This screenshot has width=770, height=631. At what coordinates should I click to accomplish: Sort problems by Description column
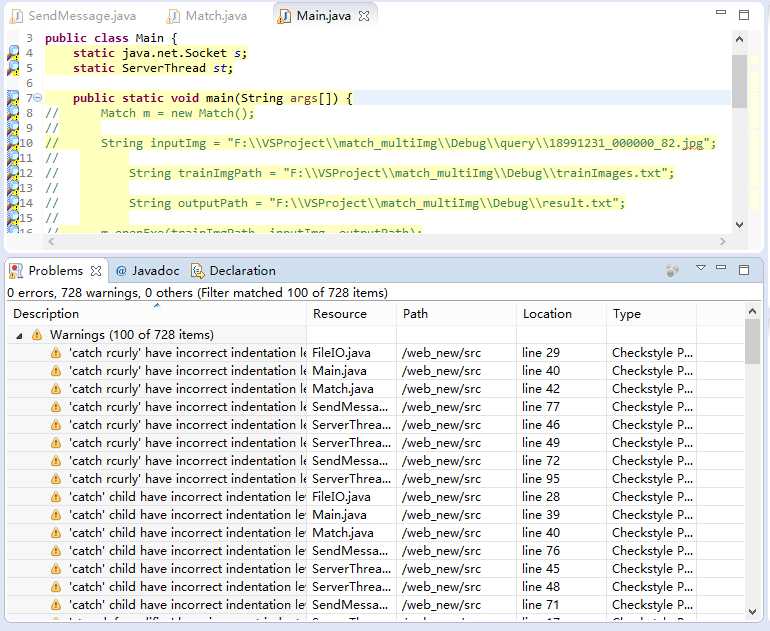click(x=157, y=314)
